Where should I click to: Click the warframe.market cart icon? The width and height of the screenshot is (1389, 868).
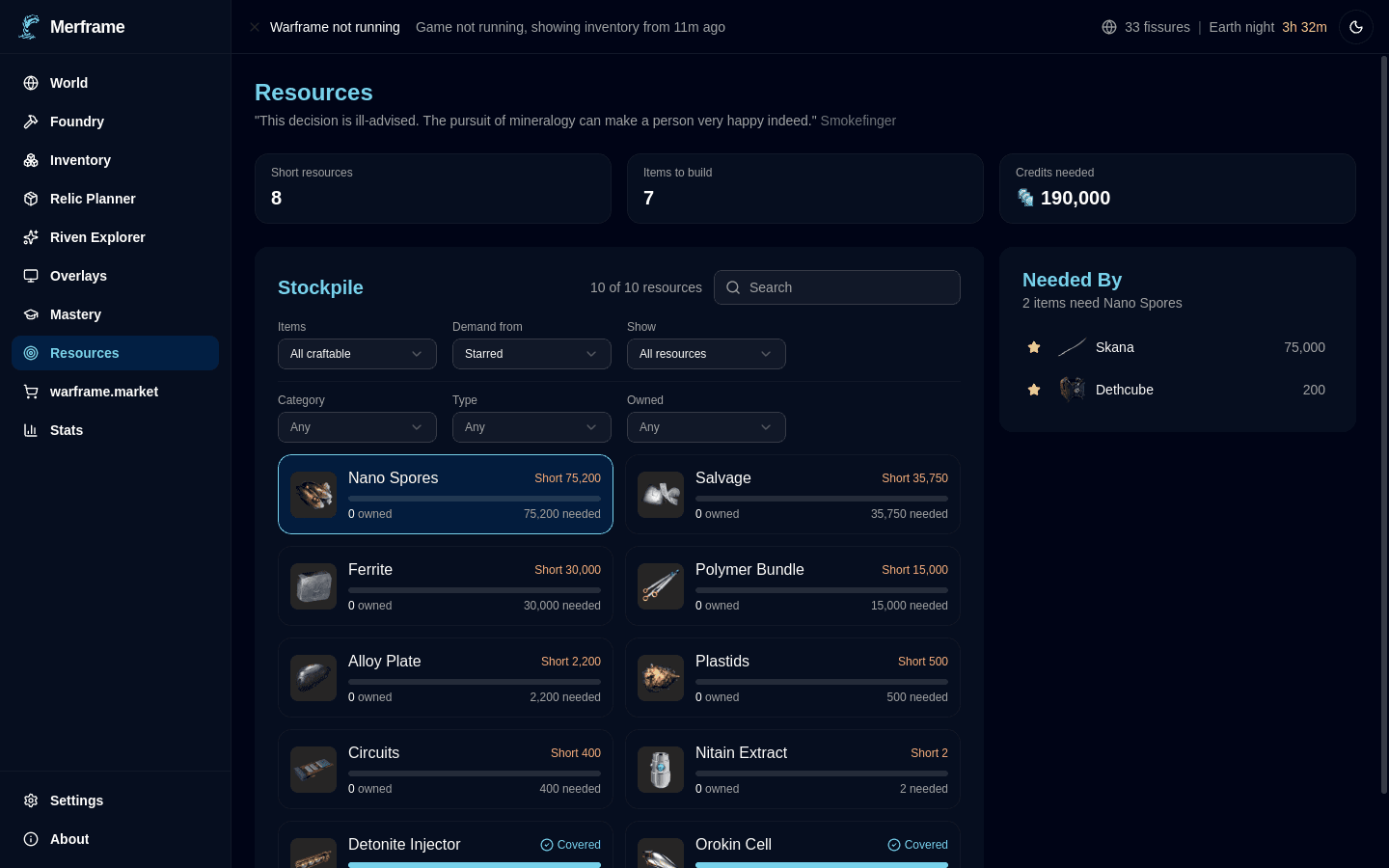point(31,392)
